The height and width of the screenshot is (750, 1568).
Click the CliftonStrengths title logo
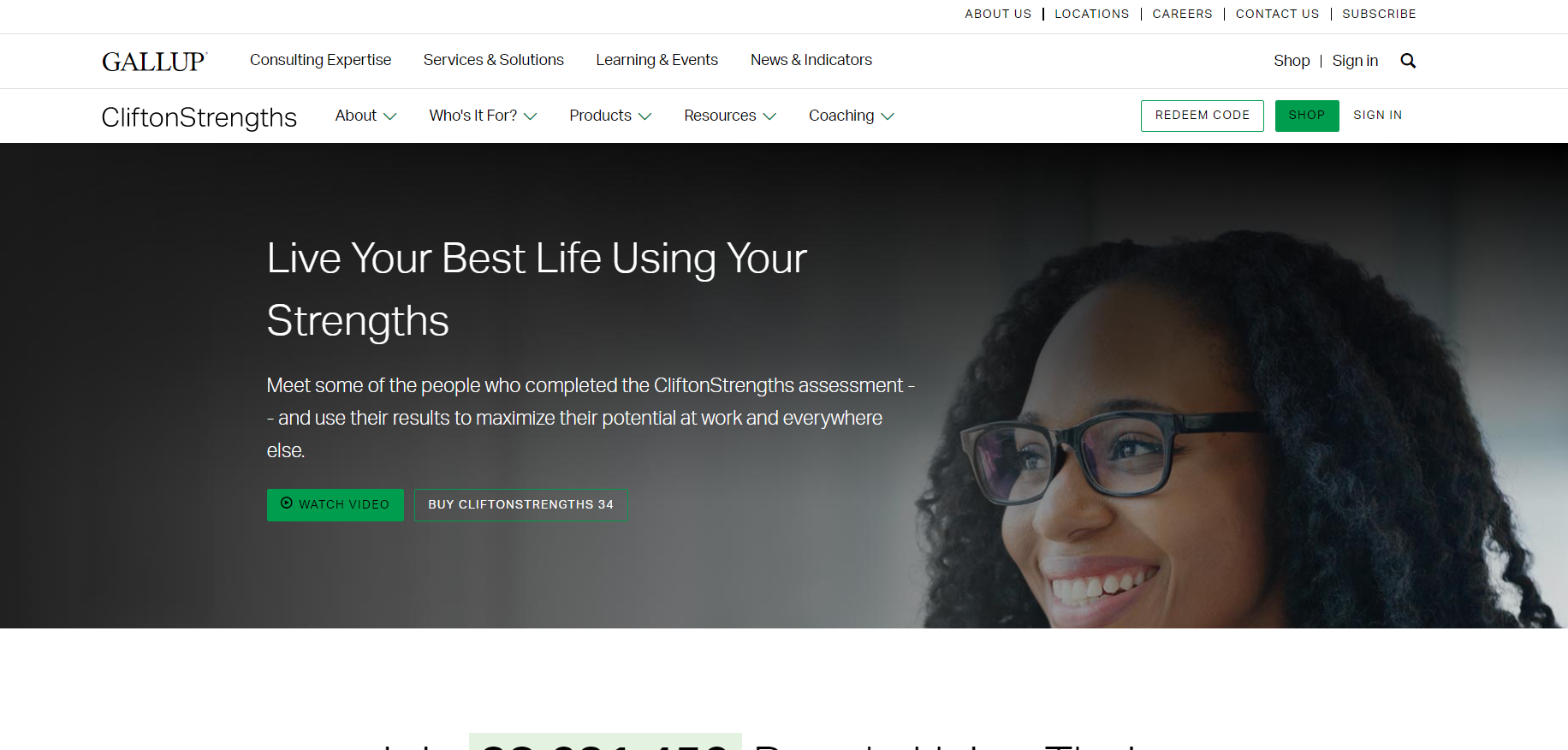pos(199,117)
